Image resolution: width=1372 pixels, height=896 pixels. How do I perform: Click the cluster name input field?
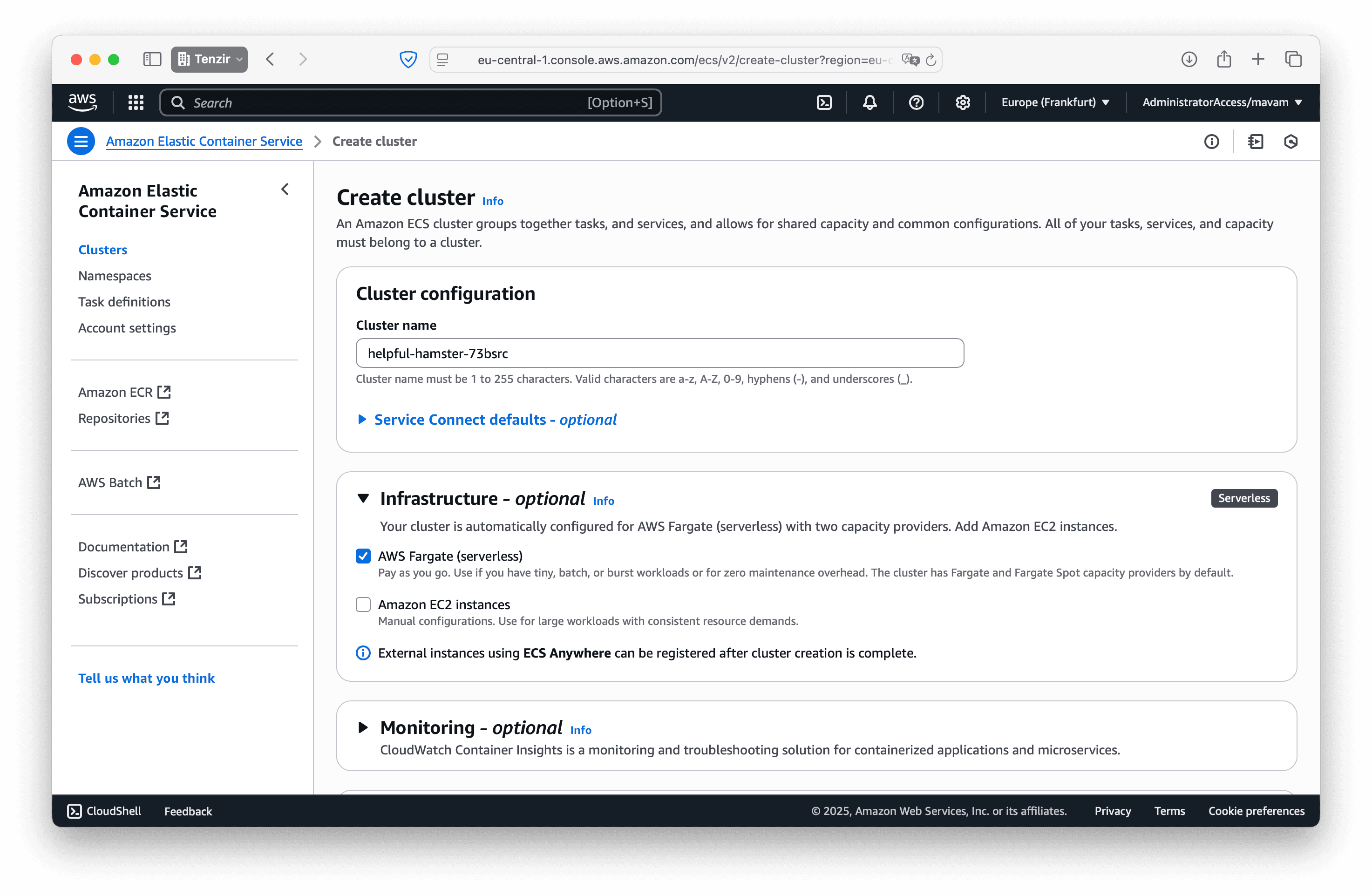pyautogui.click(x=659, y=353)
